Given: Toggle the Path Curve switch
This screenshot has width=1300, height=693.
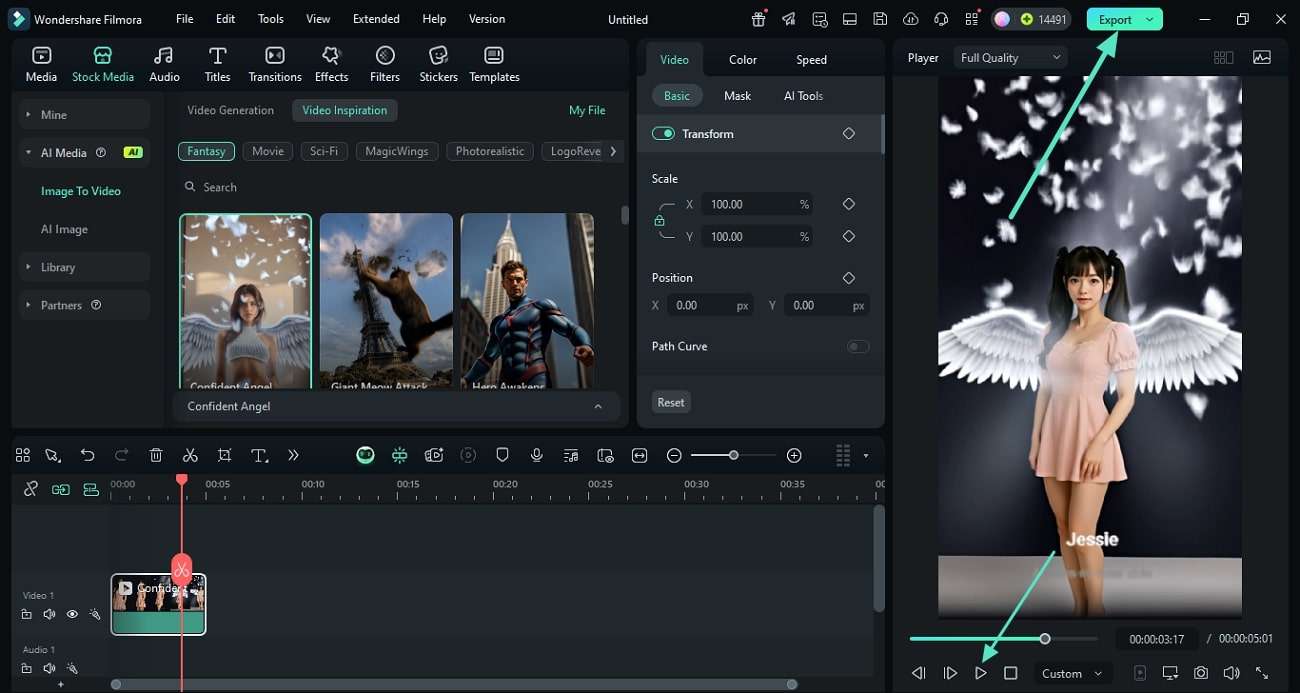Looking at the screenshot, I should (x=858, y=346).
